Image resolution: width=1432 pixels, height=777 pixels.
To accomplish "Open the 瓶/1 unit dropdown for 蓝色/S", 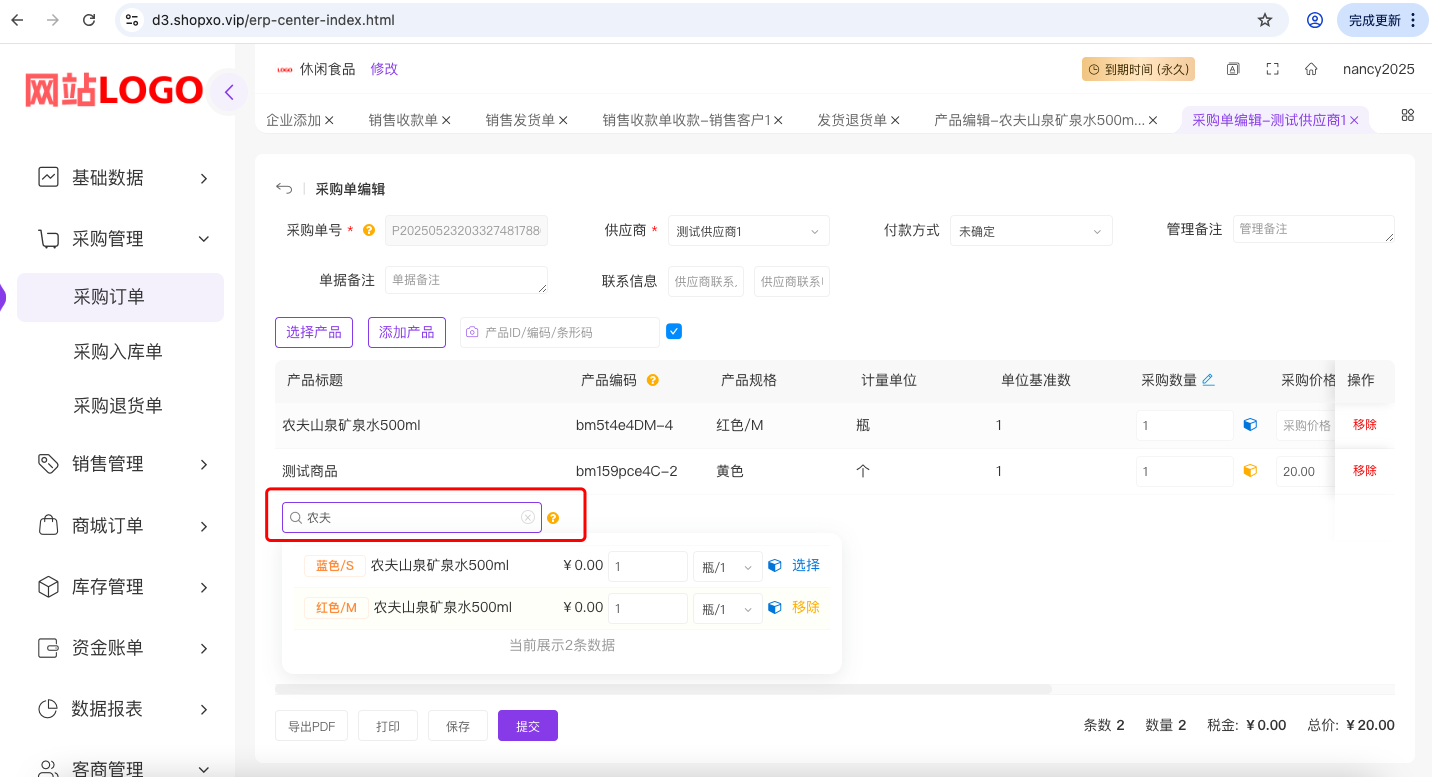I will pyautogui.click(x=728, y=567).
